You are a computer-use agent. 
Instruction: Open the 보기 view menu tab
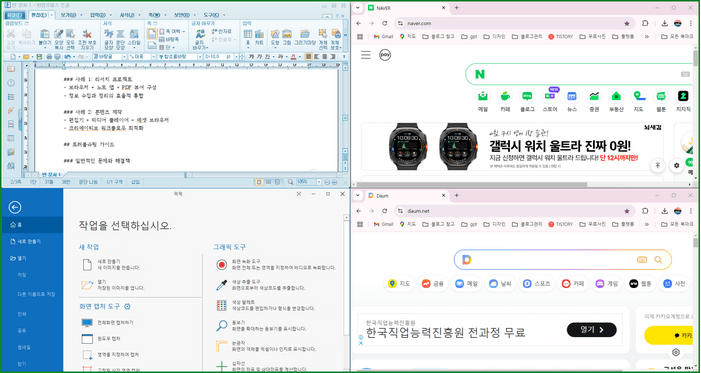(68, 15)
